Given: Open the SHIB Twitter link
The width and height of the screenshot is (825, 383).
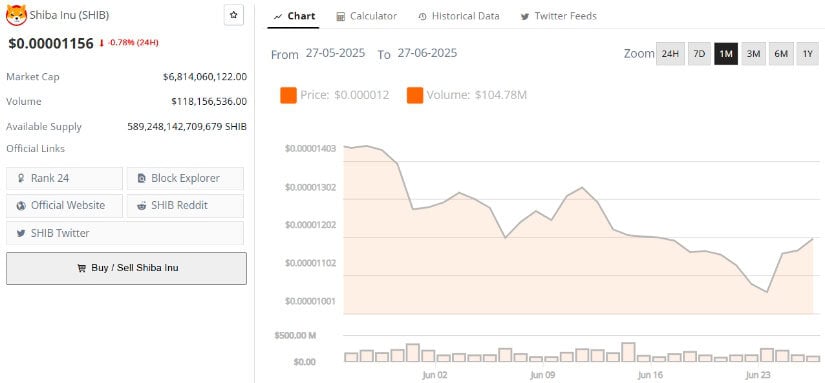Looking at the screenshot, I should tap(125, 233).
